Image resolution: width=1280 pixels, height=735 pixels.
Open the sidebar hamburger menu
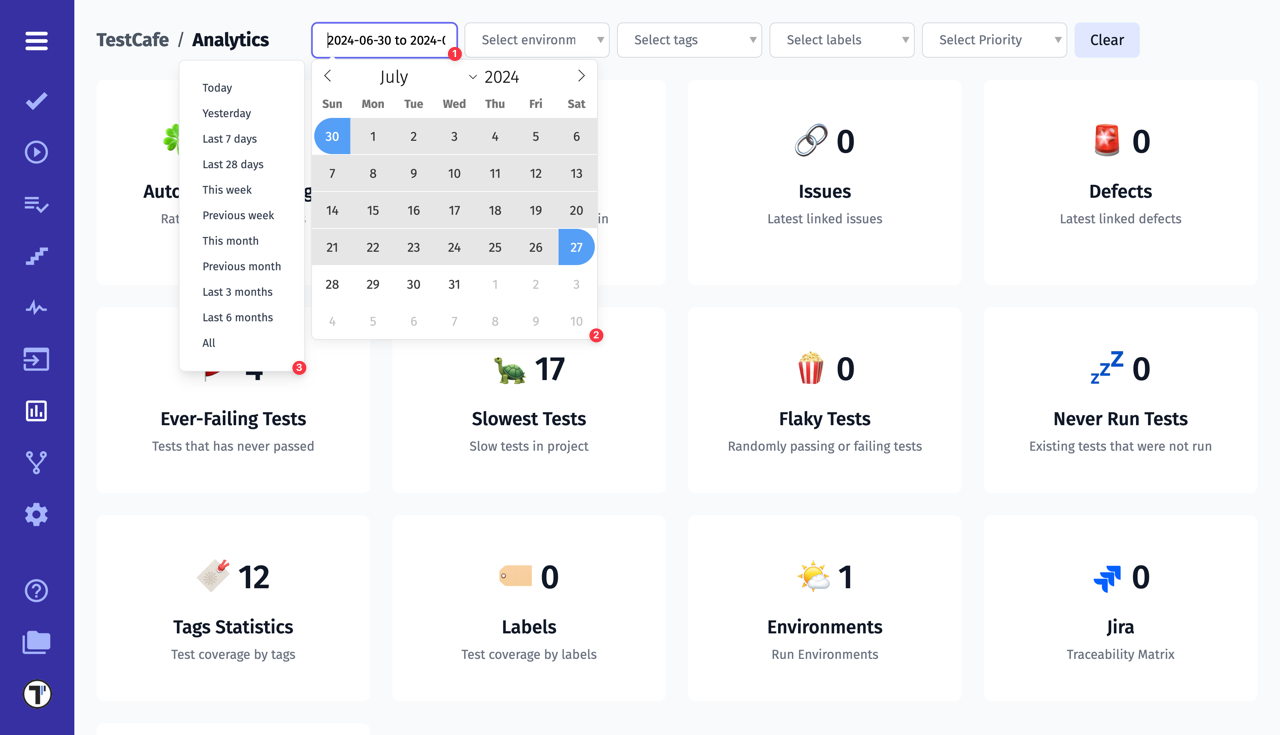pos(36,41)
